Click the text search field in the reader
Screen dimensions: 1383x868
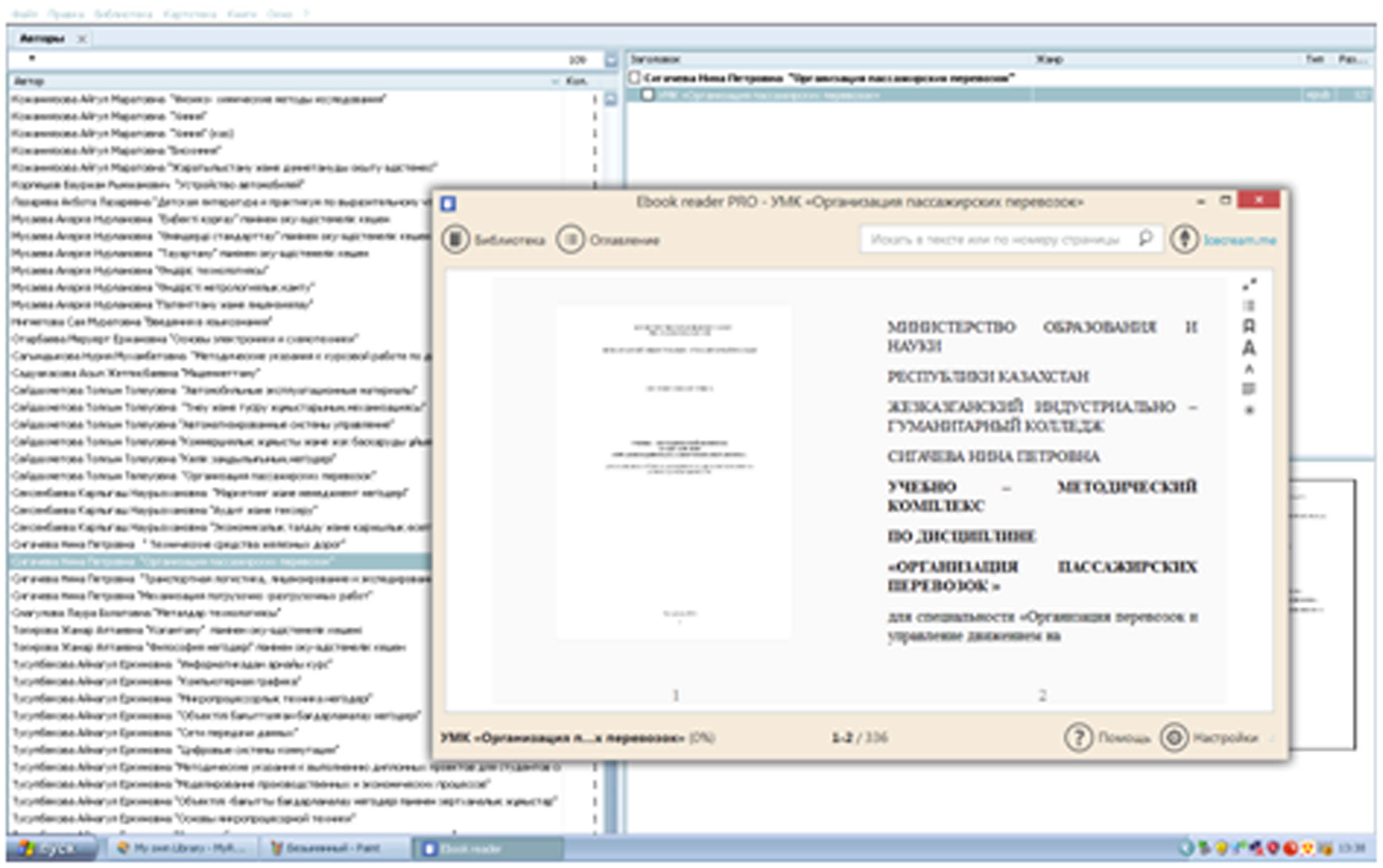pyautogui.click(x=995, y=239)
